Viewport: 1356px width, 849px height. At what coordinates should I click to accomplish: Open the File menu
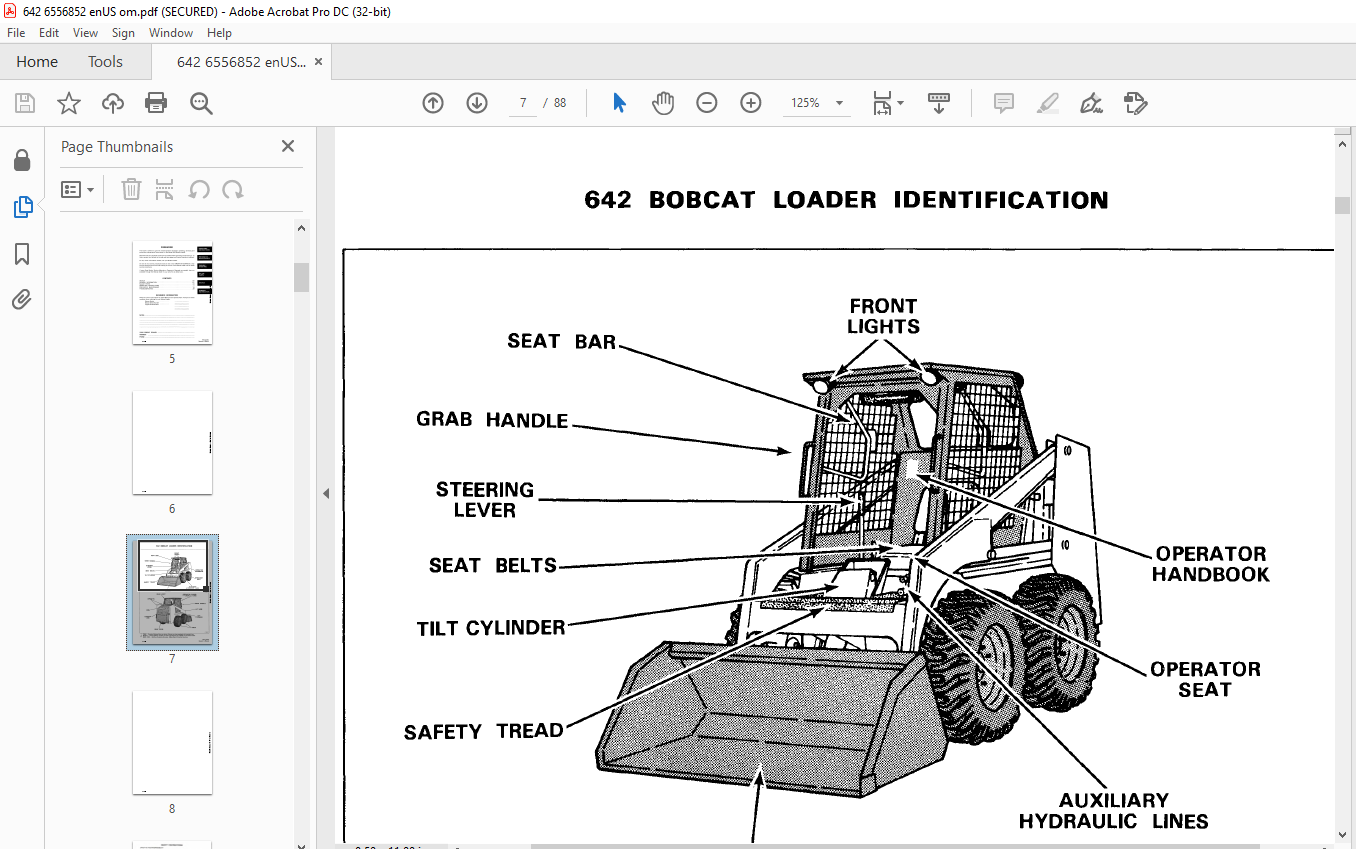(x=16, y=33)
